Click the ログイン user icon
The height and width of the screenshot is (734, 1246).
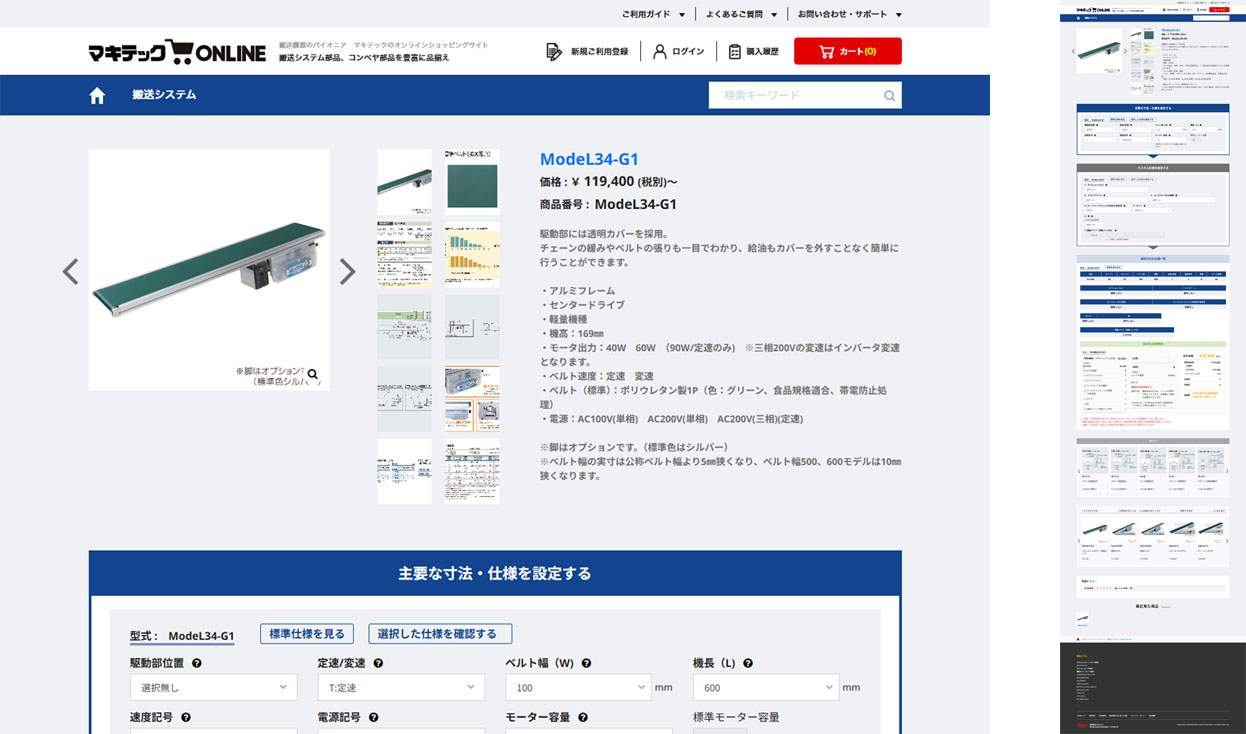coord(660,51)
